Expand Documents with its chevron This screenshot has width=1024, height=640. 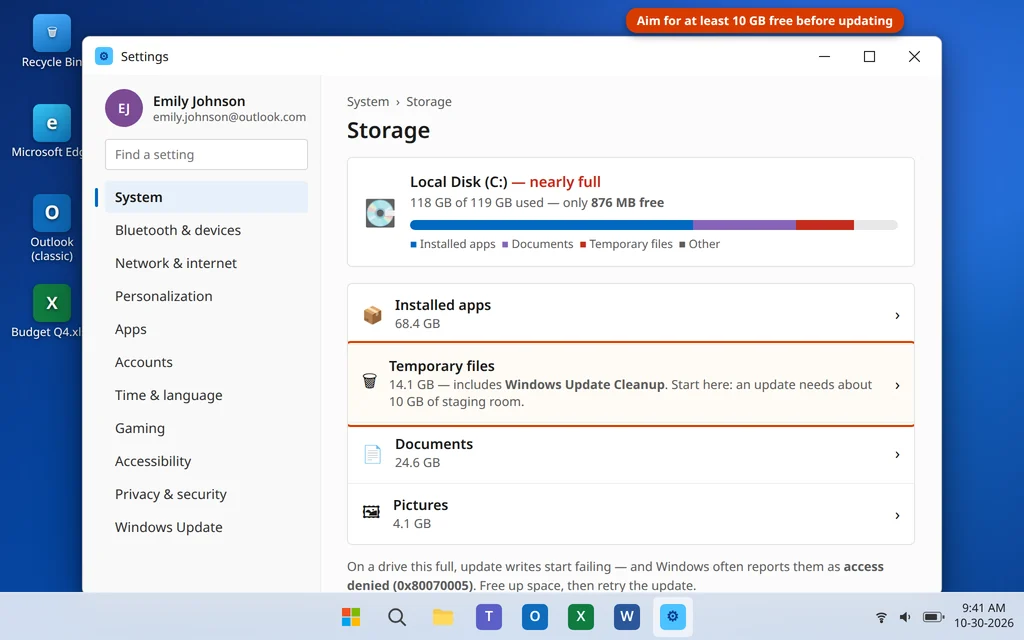[x=897, y=455]
